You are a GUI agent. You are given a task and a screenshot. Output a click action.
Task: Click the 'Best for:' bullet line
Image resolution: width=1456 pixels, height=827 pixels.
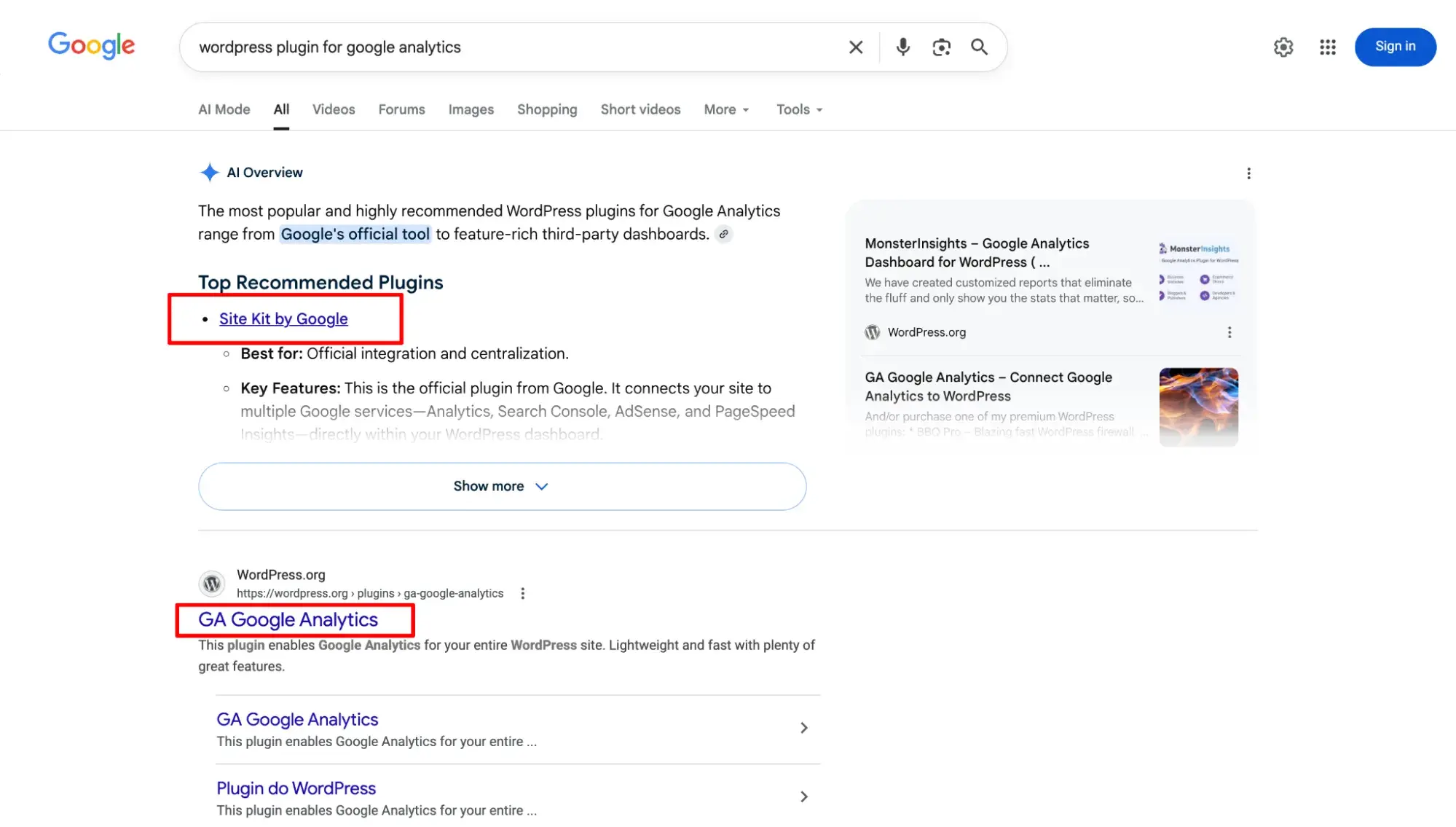[x=404, y=353]
